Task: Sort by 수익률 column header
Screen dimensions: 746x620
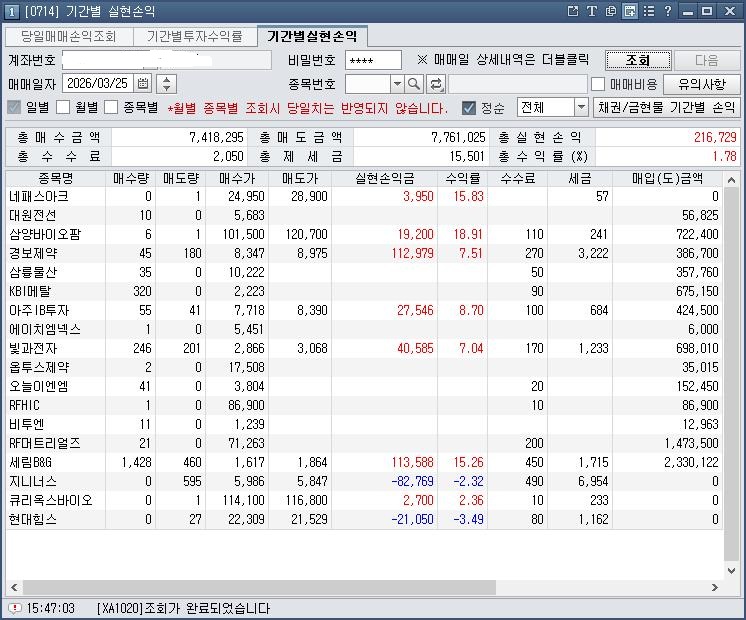Action: coord(462,178)
